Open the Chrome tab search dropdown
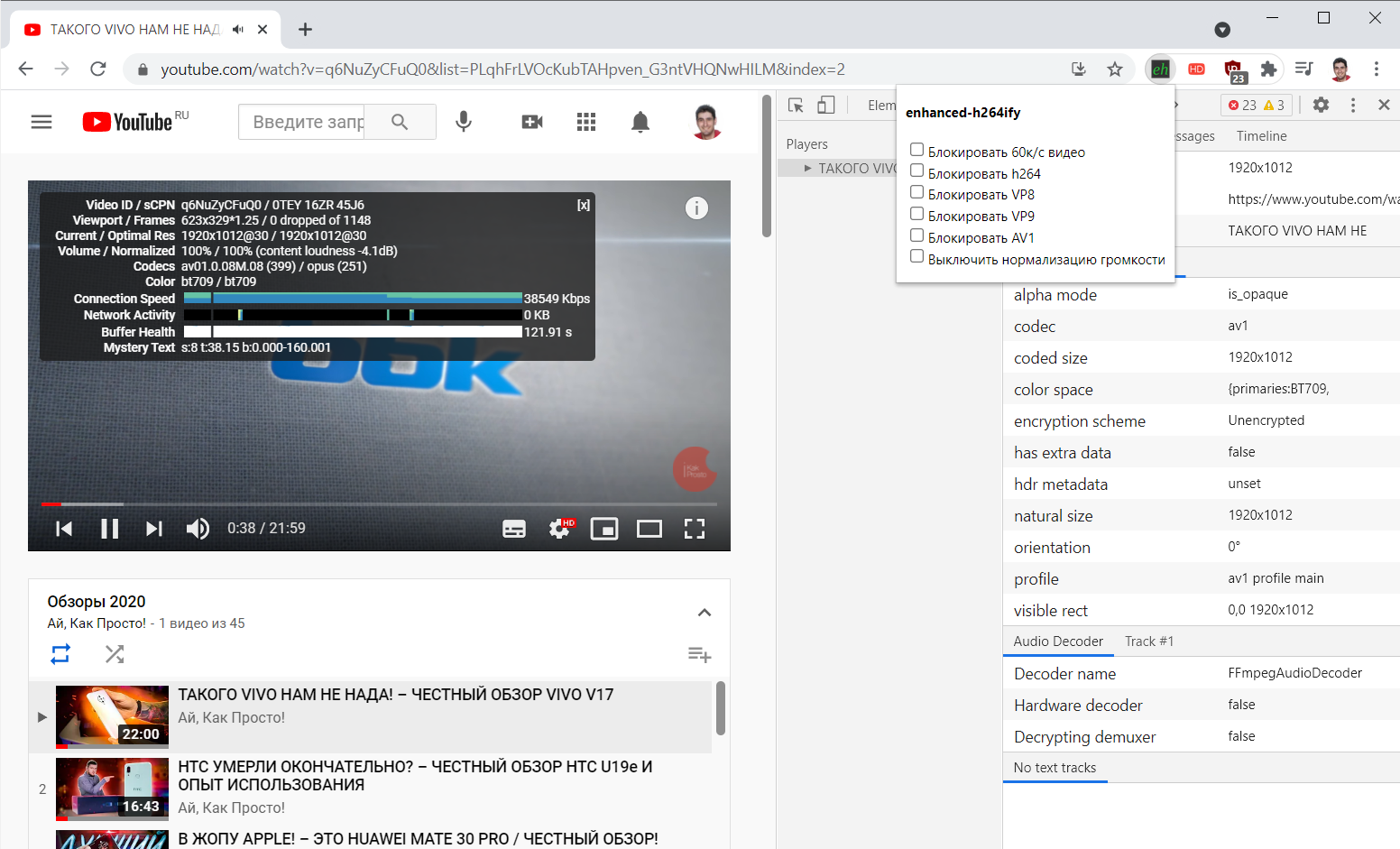The width and height of the screenshot is (1400, 849). tap(1222, 30)
